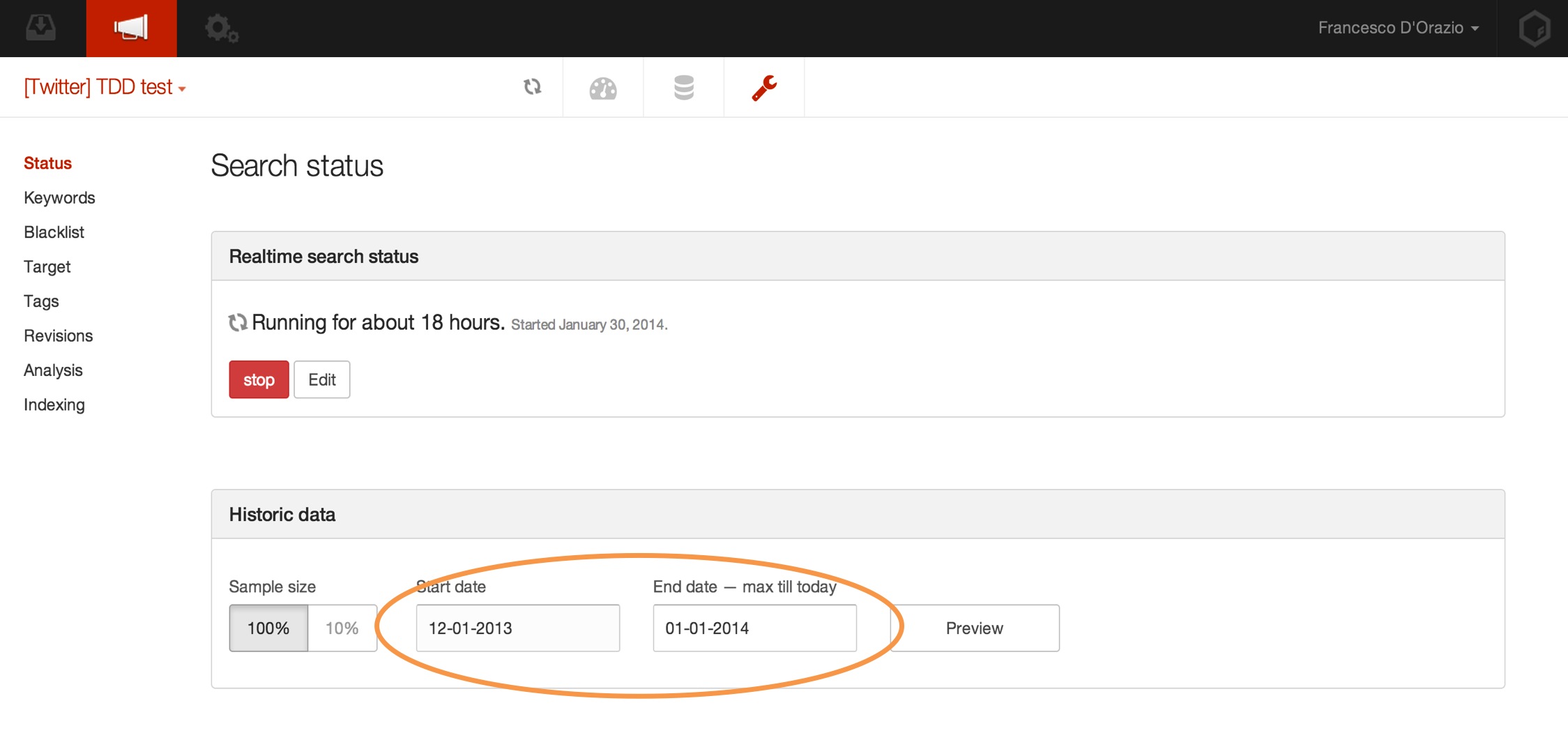1568x740 pixels.
Task: Click the Preview button for historic data
Action: 974,628
